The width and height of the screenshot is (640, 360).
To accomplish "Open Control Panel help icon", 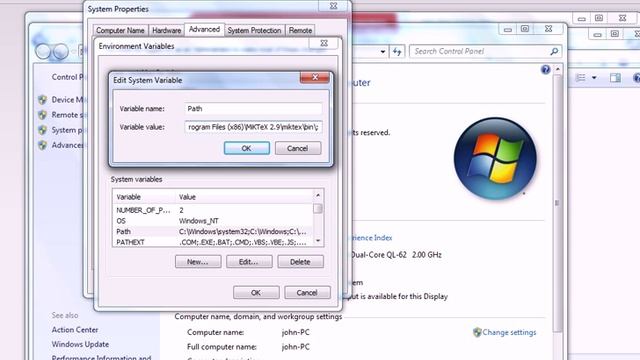I will pos(545,69).
